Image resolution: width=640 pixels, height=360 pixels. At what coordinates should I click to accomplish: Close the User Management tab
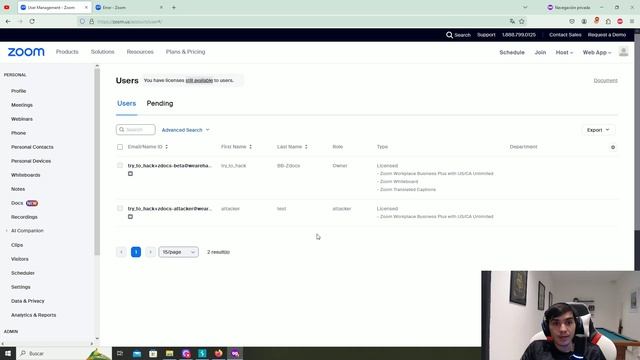[x=86, y=7]
